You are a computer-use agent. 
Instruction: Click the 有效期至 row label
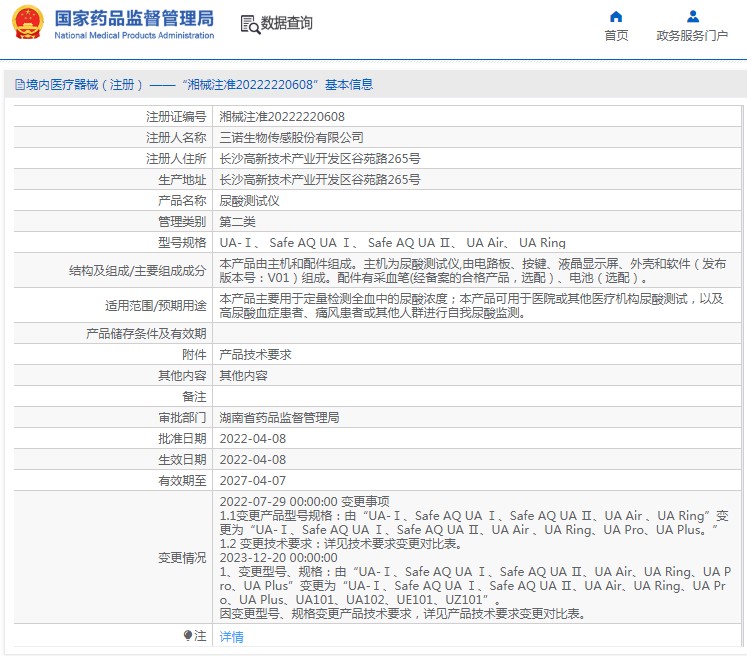click(x=182, y=481)
